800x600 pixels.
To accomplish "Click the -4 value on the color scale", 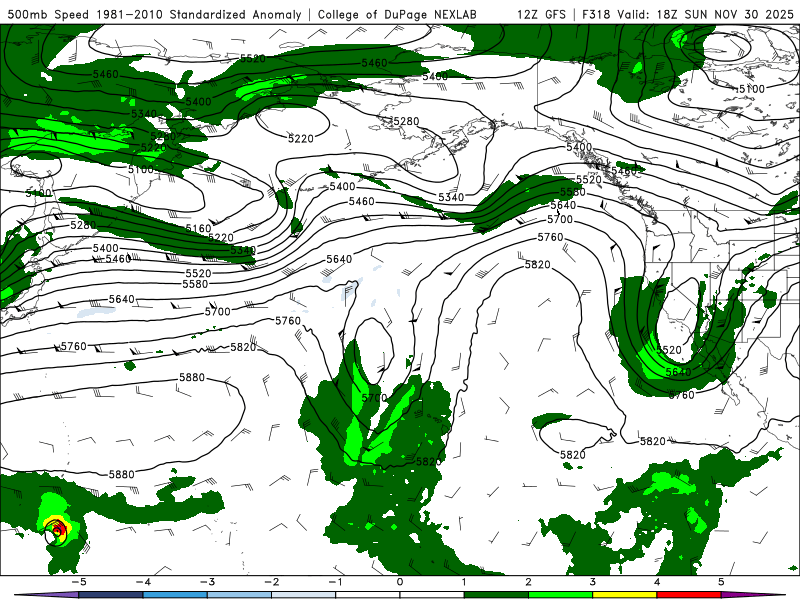I will coord(143,582).
